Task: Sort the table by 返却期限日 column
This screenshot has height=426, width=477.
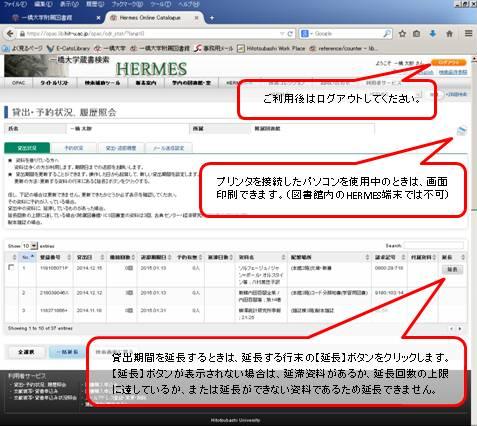Action: pyautogui.click(x=155, y=257)
